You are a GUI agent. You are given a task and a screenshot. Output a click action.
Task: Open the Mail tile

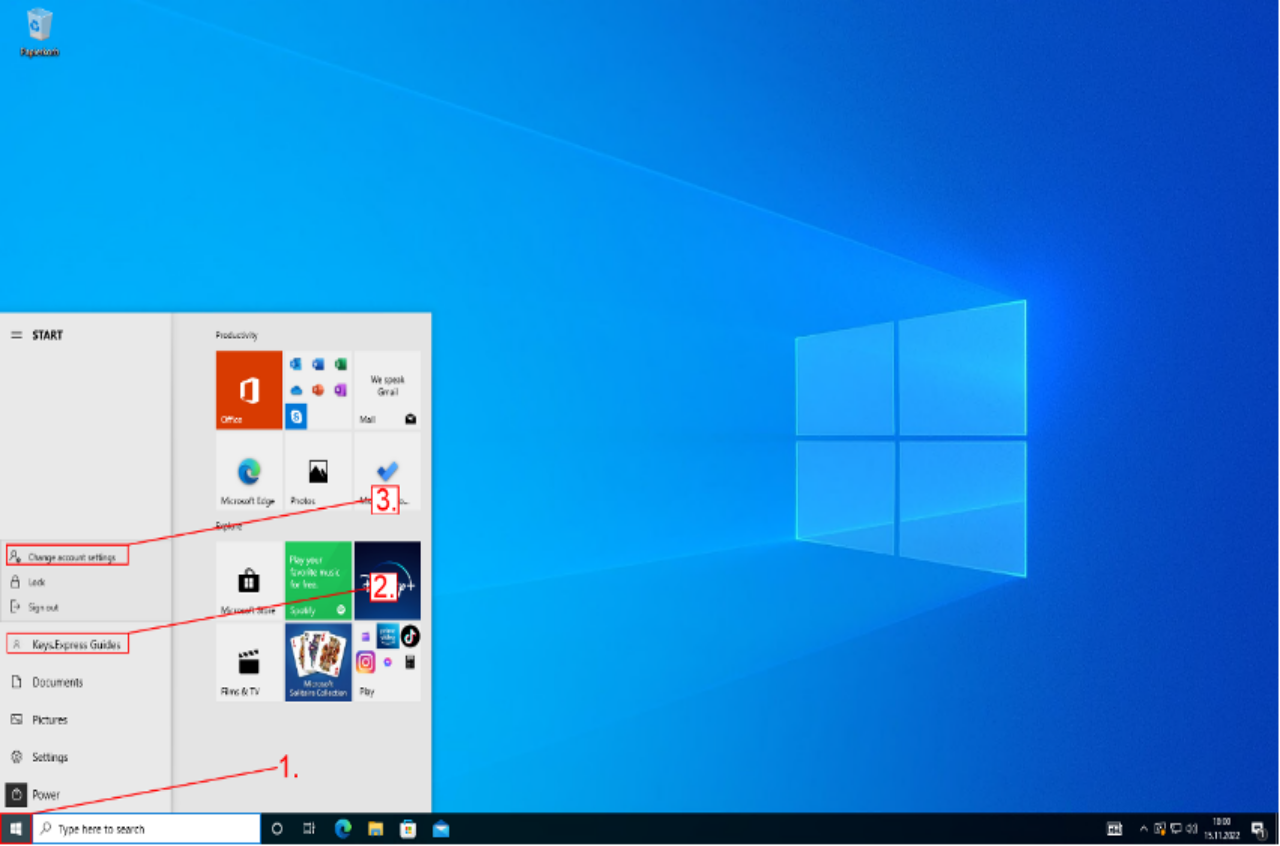[387, 390]
